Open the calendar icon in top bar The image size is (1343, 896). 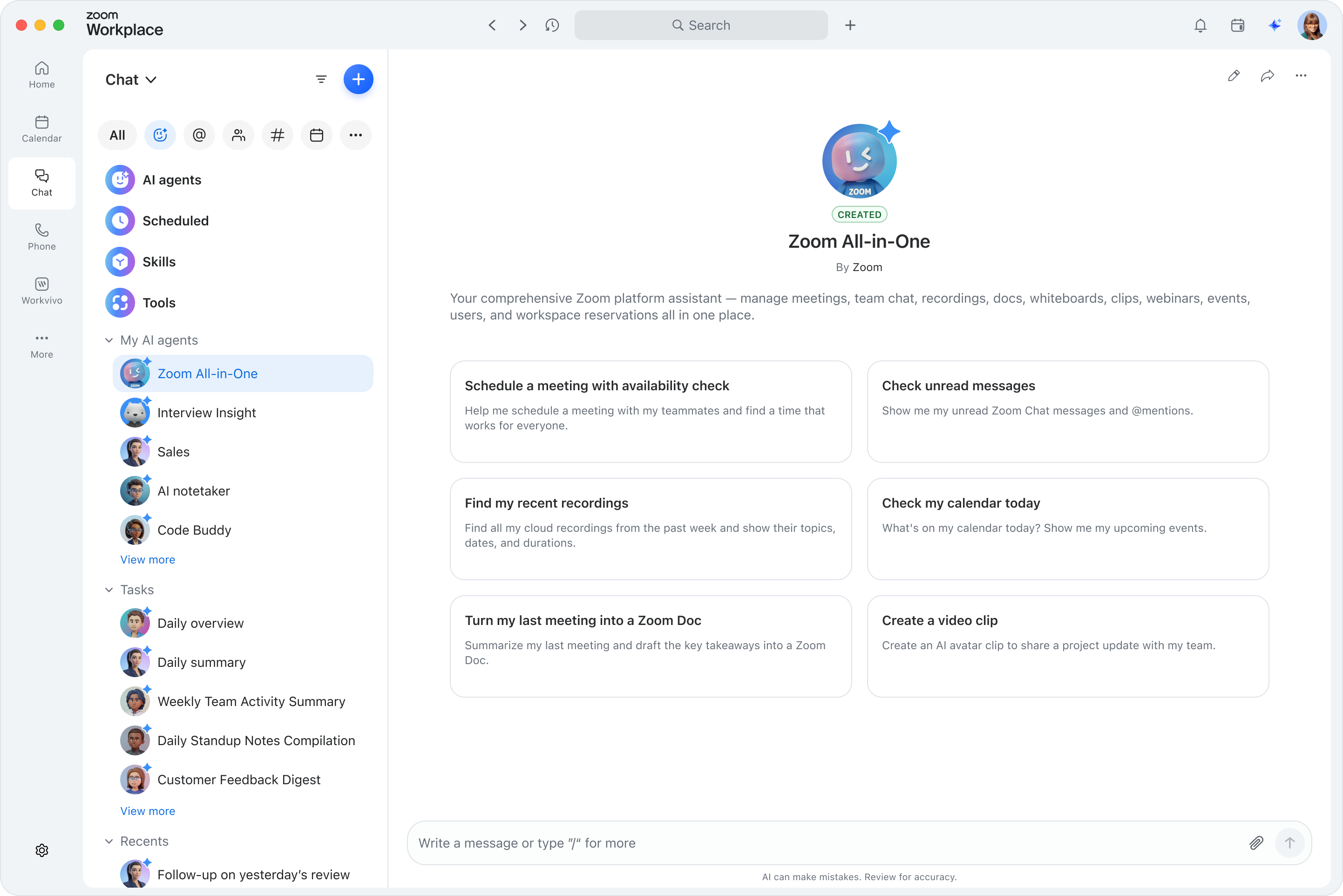pyautogui.click(x=1237, y=25)
